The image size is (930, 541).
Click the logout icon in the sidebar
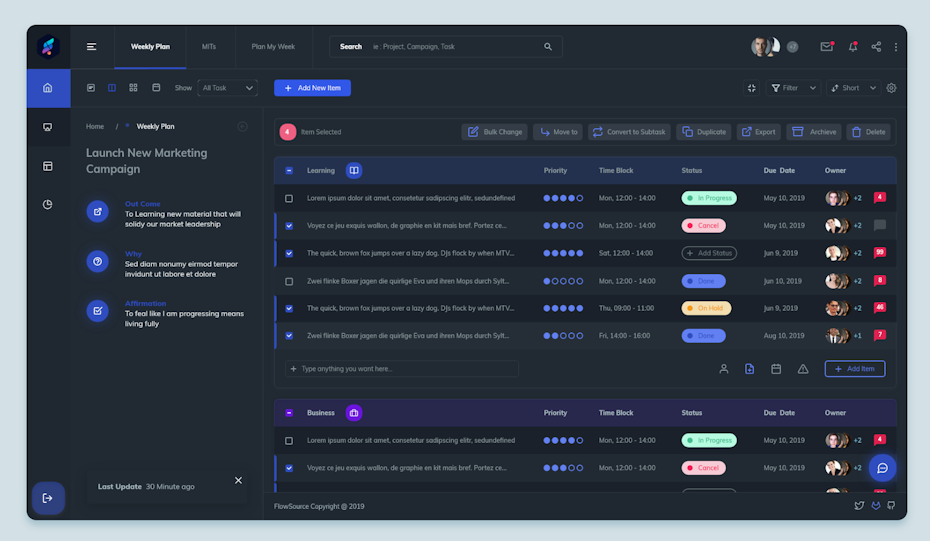48,498
